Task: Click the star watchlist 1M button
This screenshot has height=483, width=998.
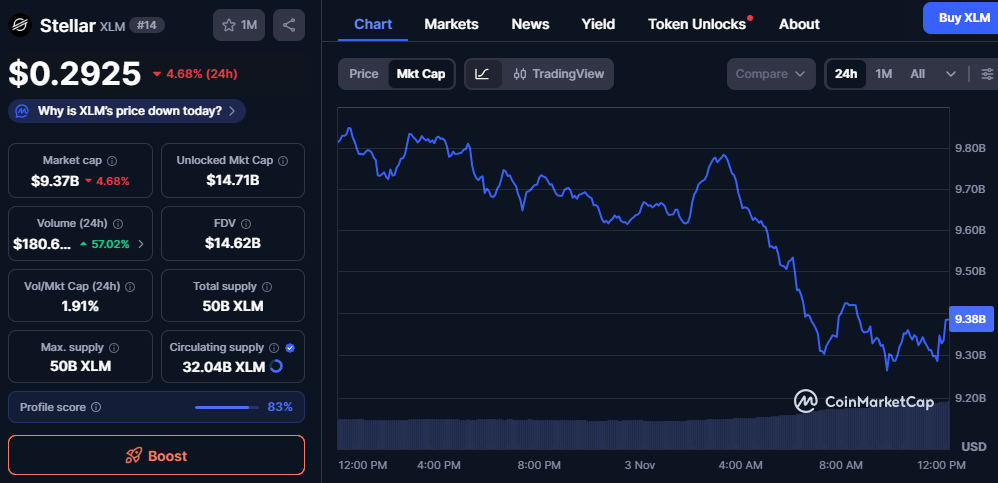Action: point(239,25)
